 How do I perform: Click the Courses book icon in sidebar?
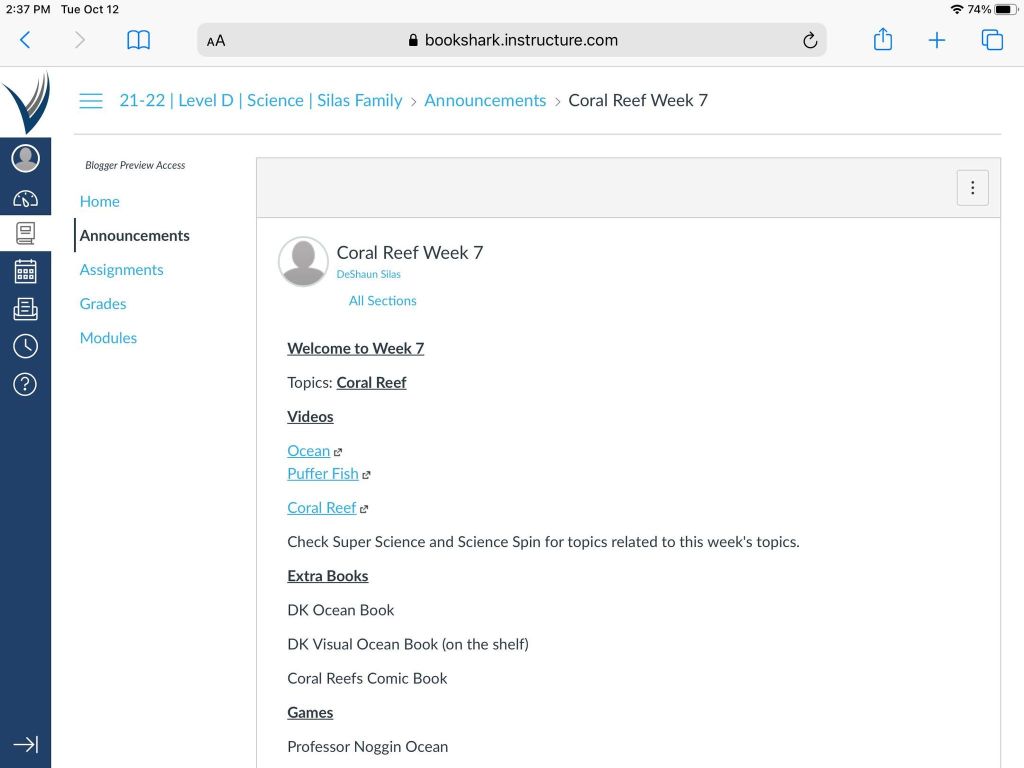coord(25,234)
